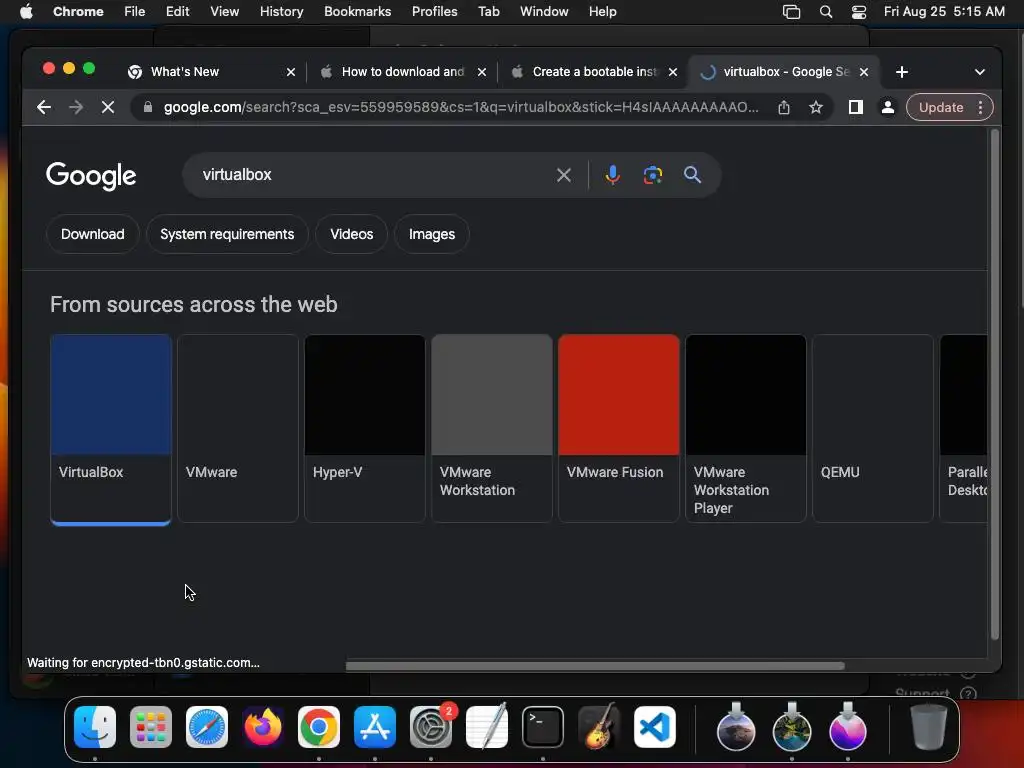This screenshot has height=768, width=1024.
Task: Open the File menu
Action: coord(135,11)
